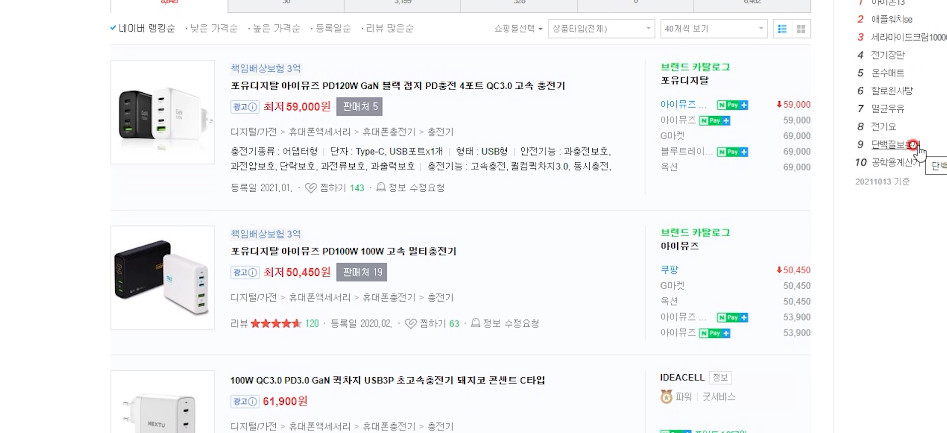This screenshot has height=433, width=947.
Task: Click IDEACELL seller name
Action: 682,377
